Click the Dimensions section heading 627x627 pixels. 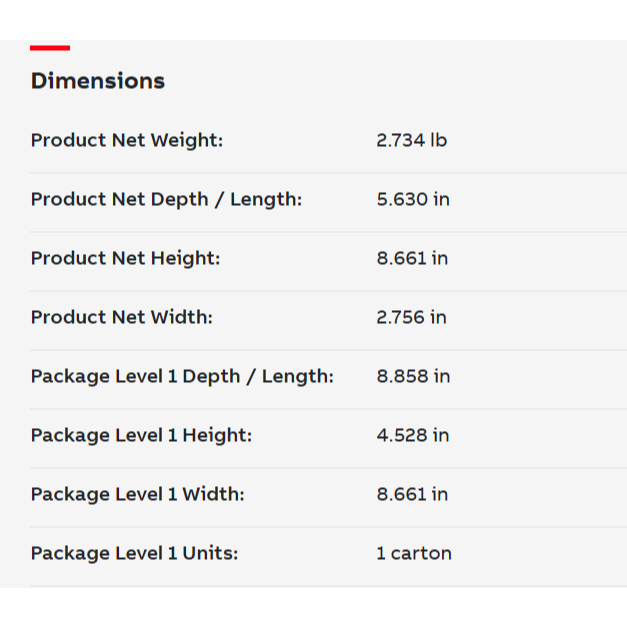[x=98, y=81]
